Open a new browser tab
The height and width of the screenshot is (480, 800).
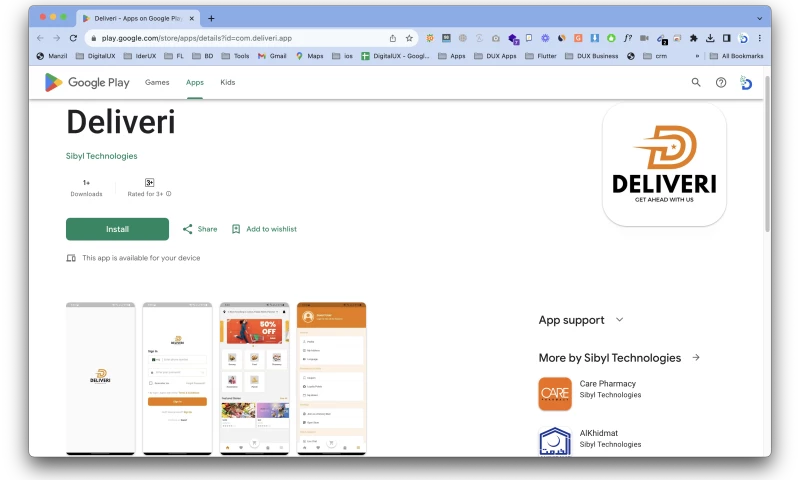coord(211,18)
